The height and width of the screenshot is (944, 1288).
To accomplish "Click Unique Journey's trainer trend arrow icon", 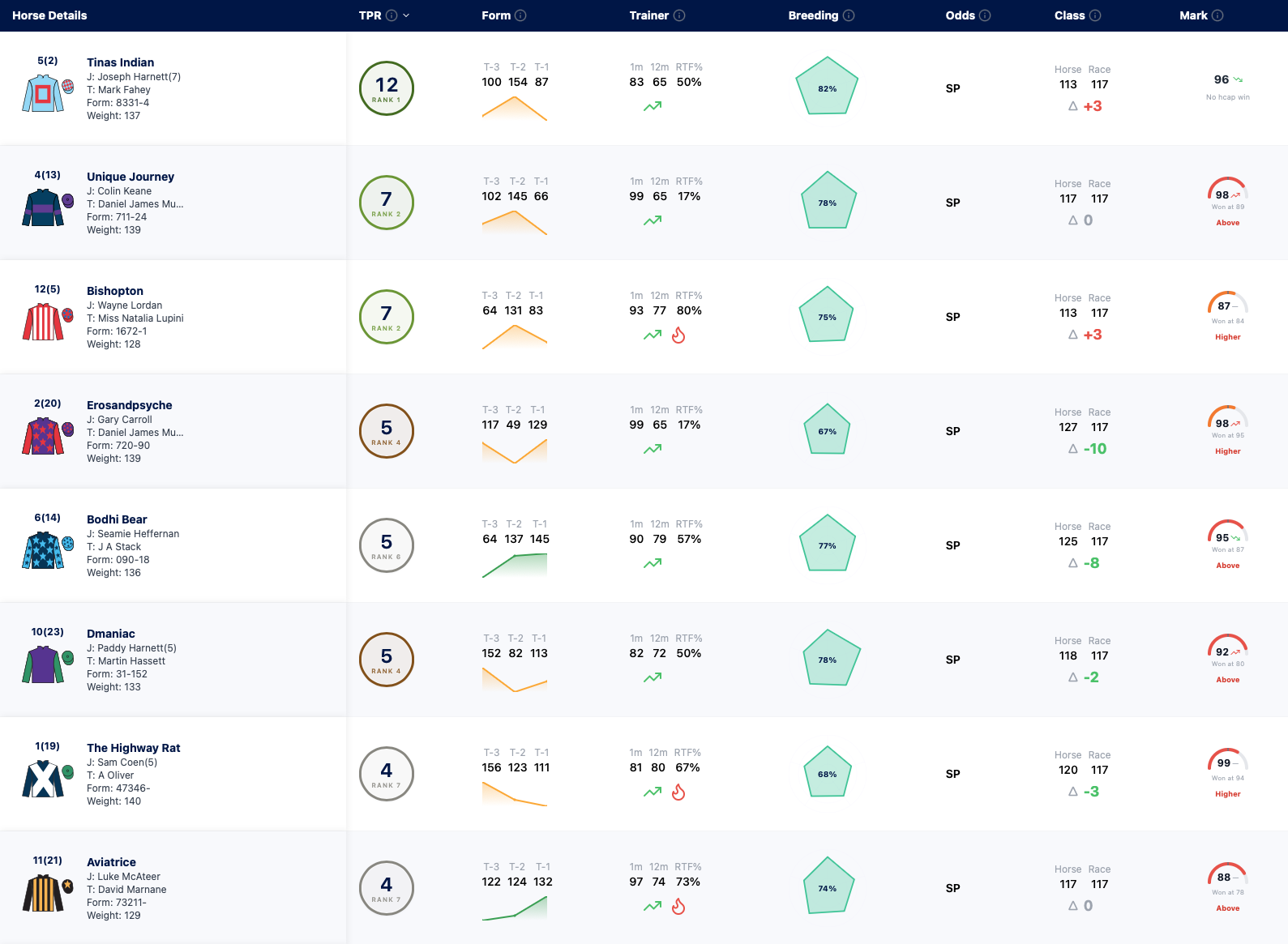I will pos(653,220).
